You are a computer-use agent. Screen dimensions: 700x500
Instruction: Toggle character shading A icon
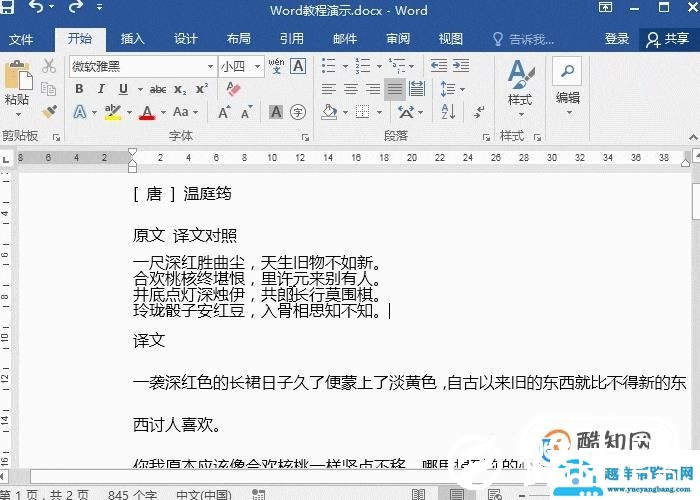[x=276, y=112]
